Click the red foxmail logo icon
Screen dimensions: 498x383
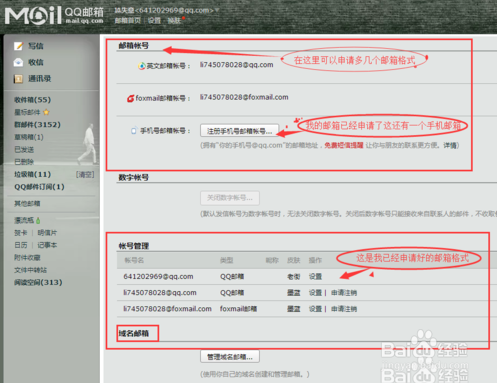tap(130, 99)
